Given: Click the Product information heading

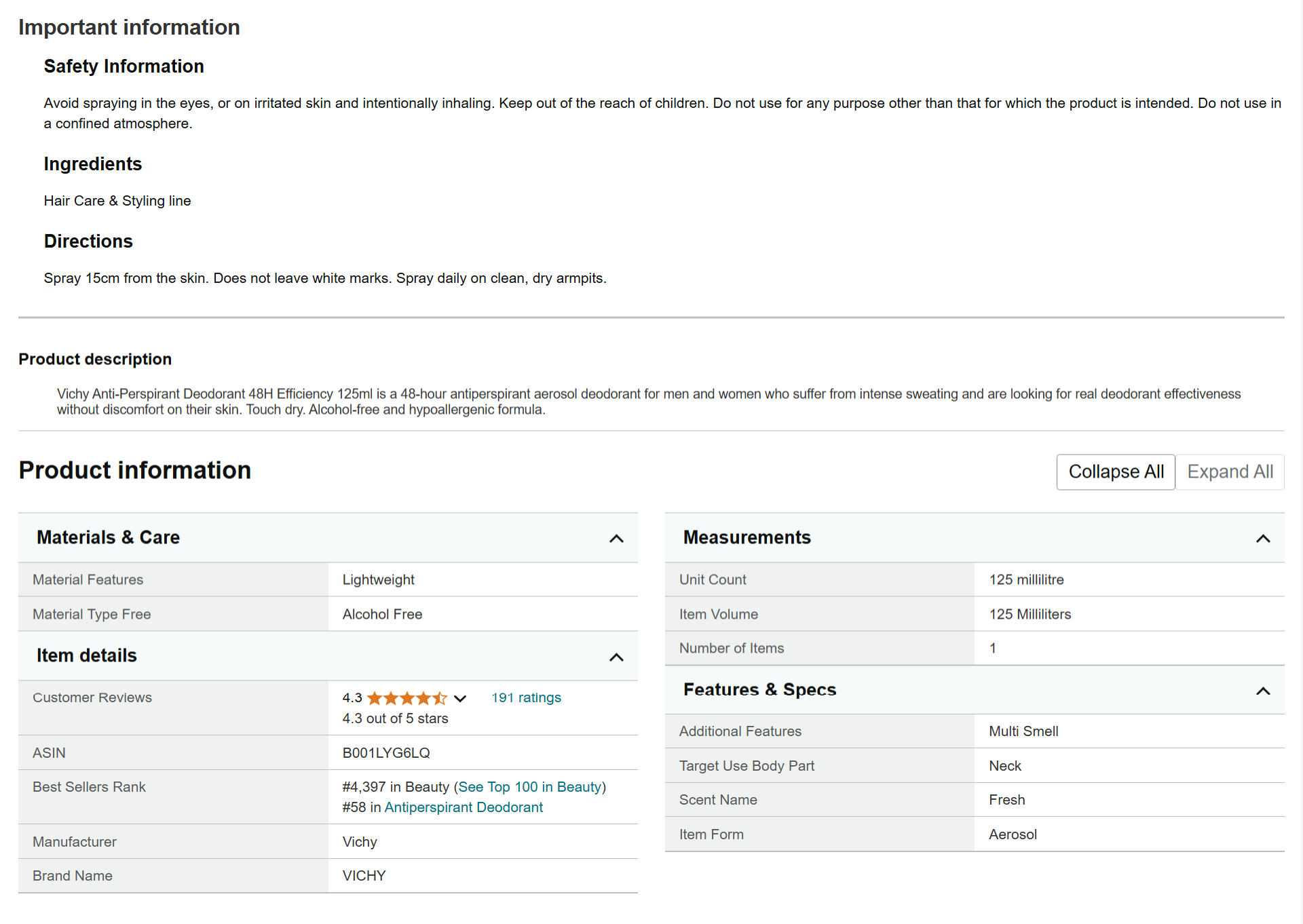Looking at the screenshot, I should (x=134, y=470).
